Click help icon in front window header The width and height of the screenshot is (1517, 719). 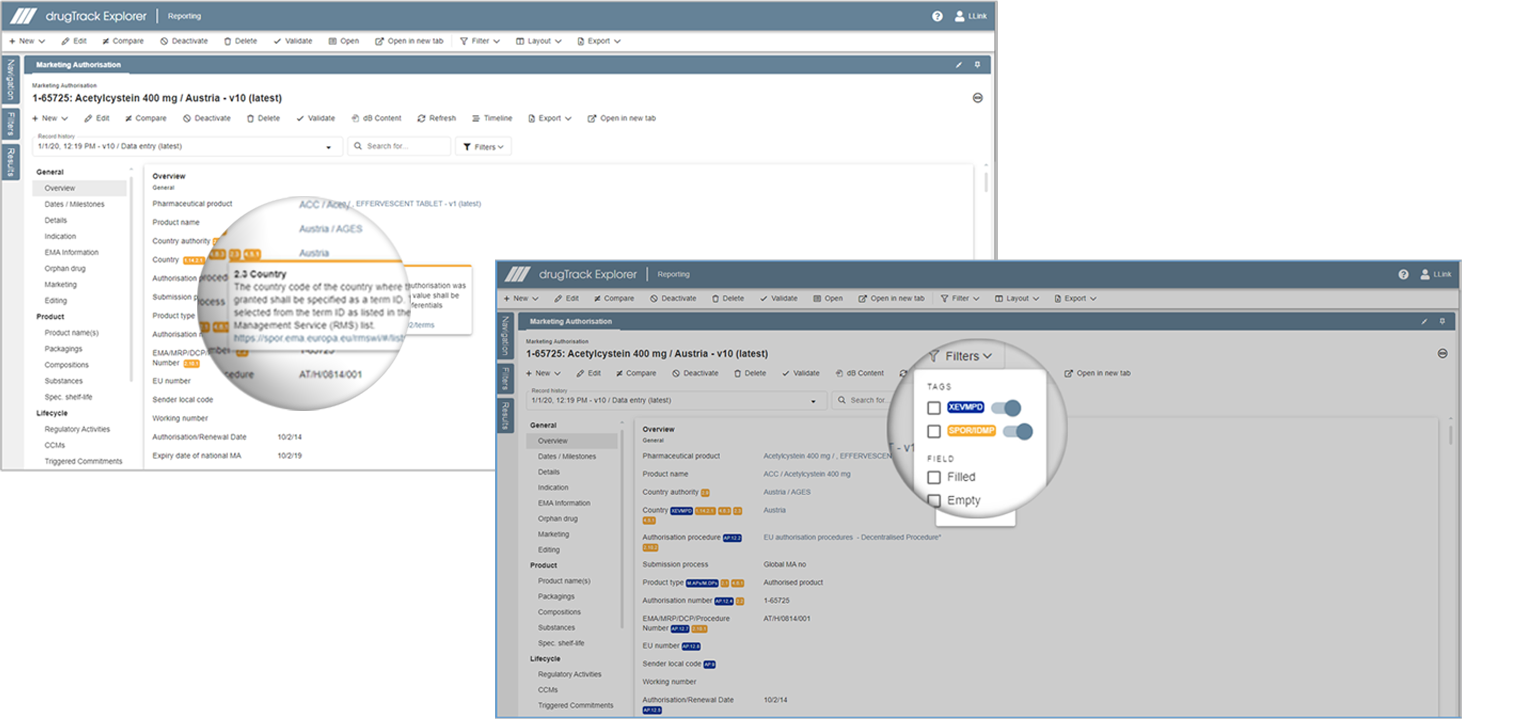coord(1403,274)
